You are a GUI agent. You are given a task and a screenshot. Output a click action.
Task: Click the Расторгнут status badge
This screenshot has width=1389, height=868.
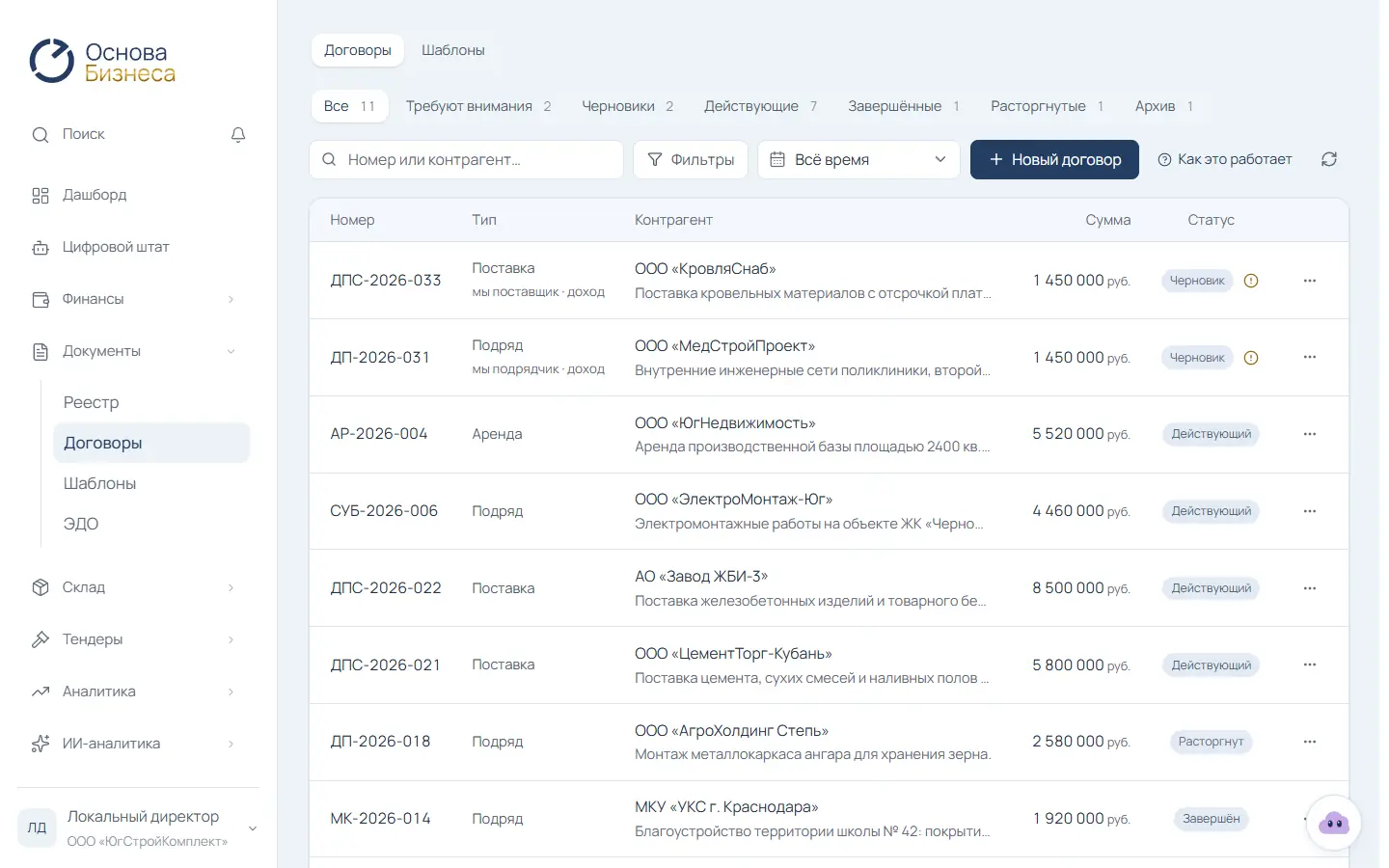(1211, 742)
